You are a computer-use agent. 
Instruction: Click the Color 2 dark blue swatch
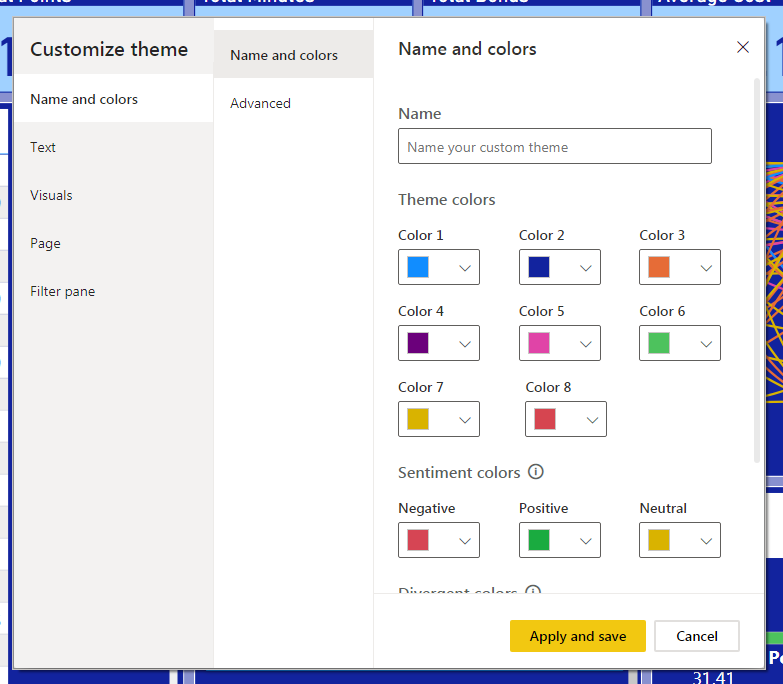539,267
